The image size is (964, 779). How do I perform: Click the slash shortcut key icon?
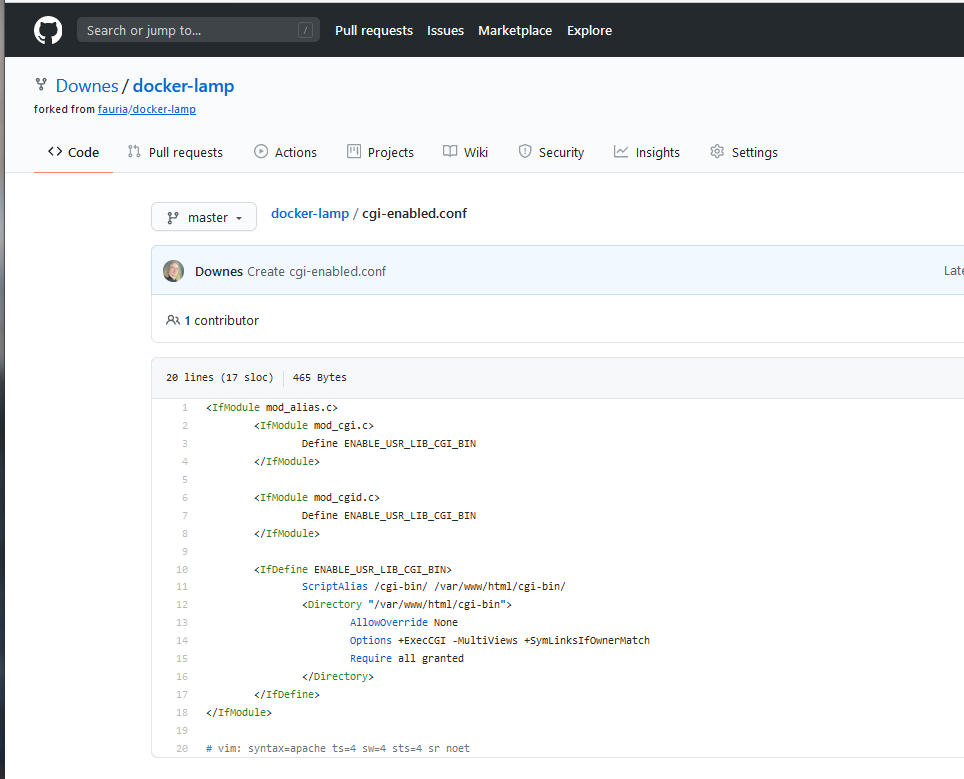point(306,30)
